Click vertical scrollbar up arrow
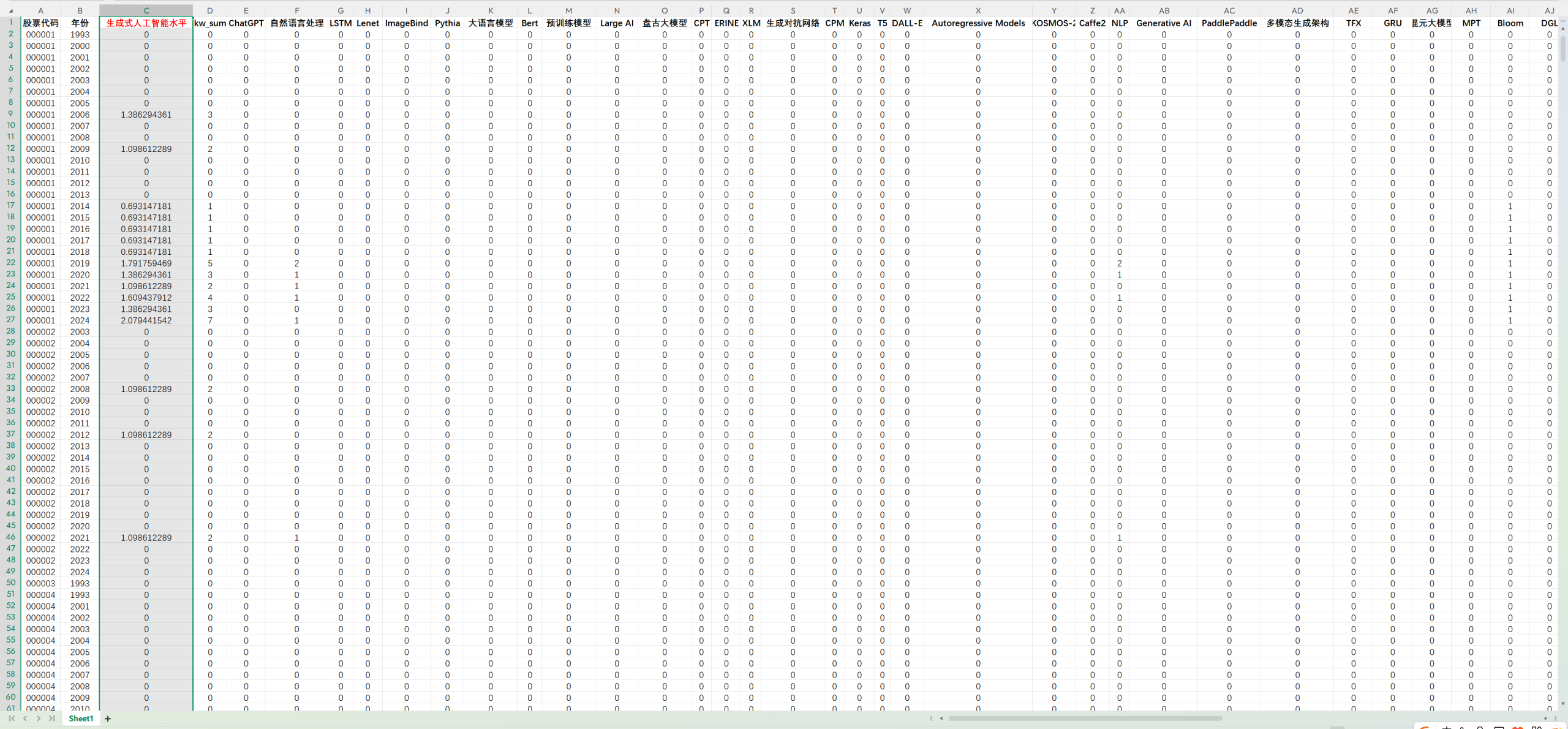This screenshot has width=1568, height=729. coord(1563,29)
